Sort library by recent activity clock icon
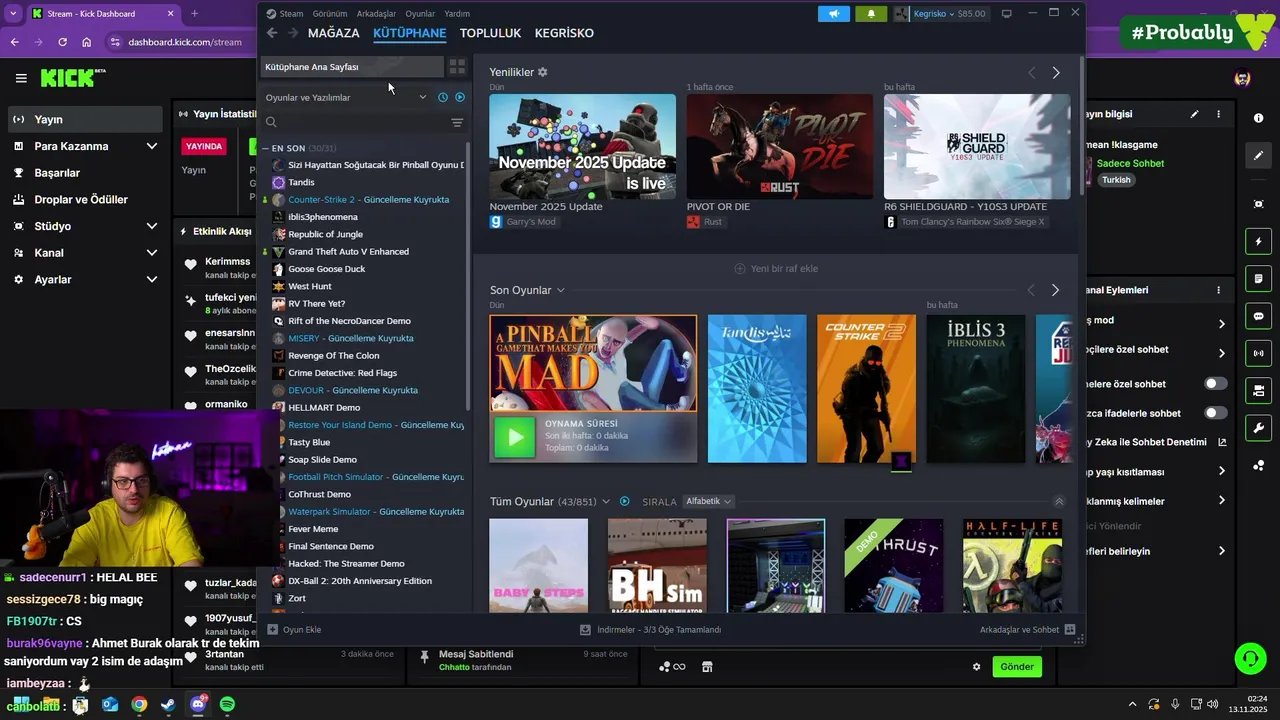This screenshot has width=1280, height=720. point(443,97)
